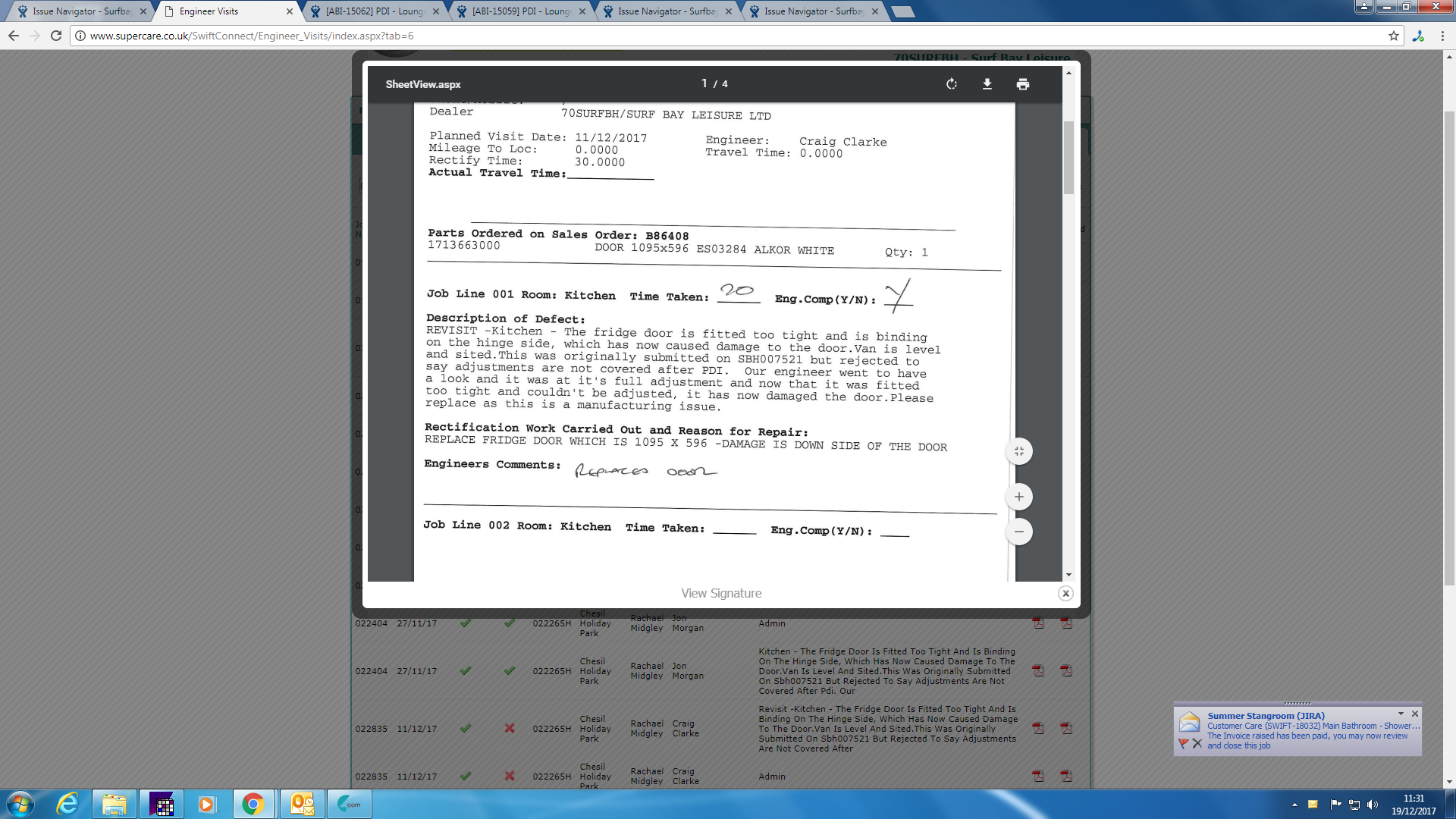Screen dimensions: 1456x819
Task: Rotate the PDF document clockwise
Action: tap(952, 84)
